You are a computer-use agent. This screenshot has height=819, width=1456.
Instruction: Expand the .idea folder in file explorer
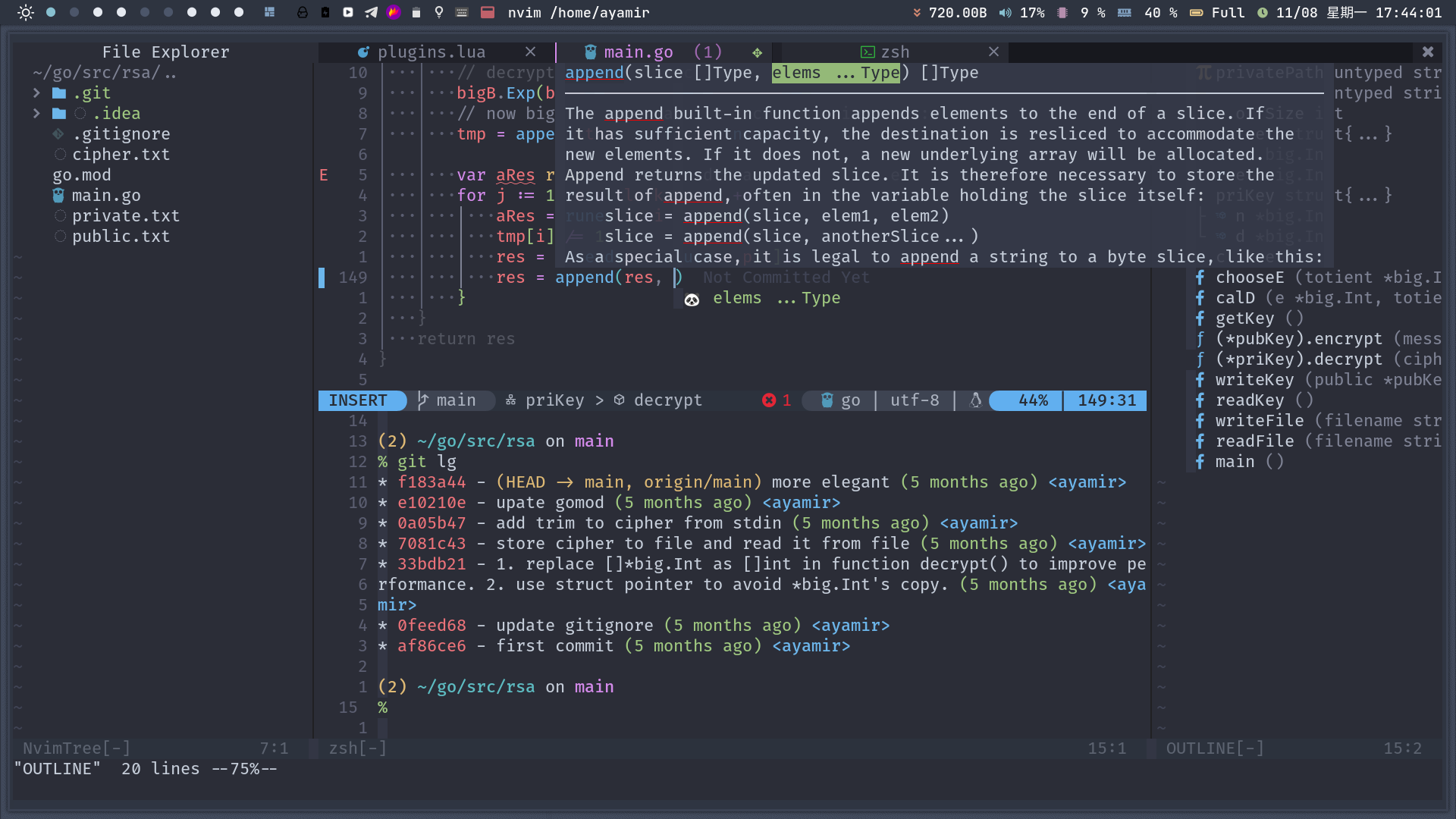pos(36,113)
